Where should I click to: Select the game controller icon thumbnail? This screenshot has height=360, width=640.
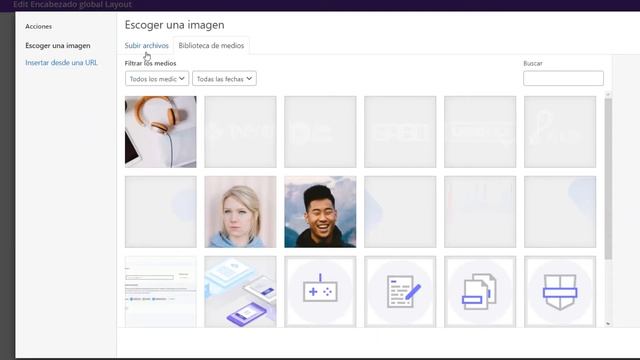(x=320, y=291)
